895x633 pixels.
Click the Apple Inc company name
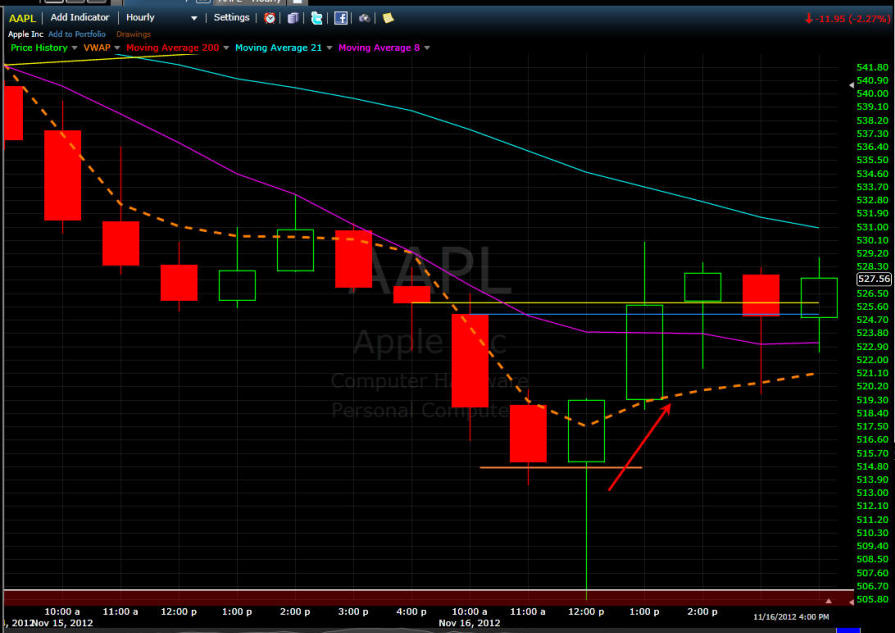pos(25,34)
